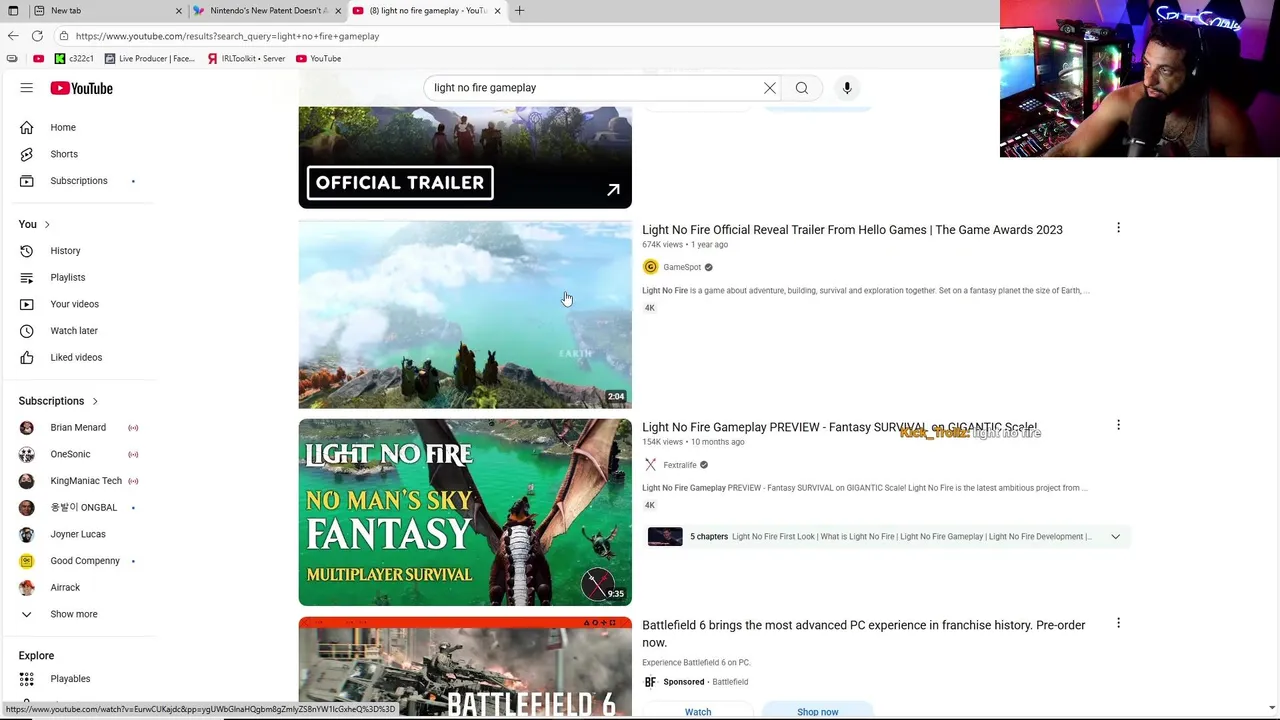Expand the 5 chapters dropdown
The image size is (1280, 720).
tap(1115, 537)
